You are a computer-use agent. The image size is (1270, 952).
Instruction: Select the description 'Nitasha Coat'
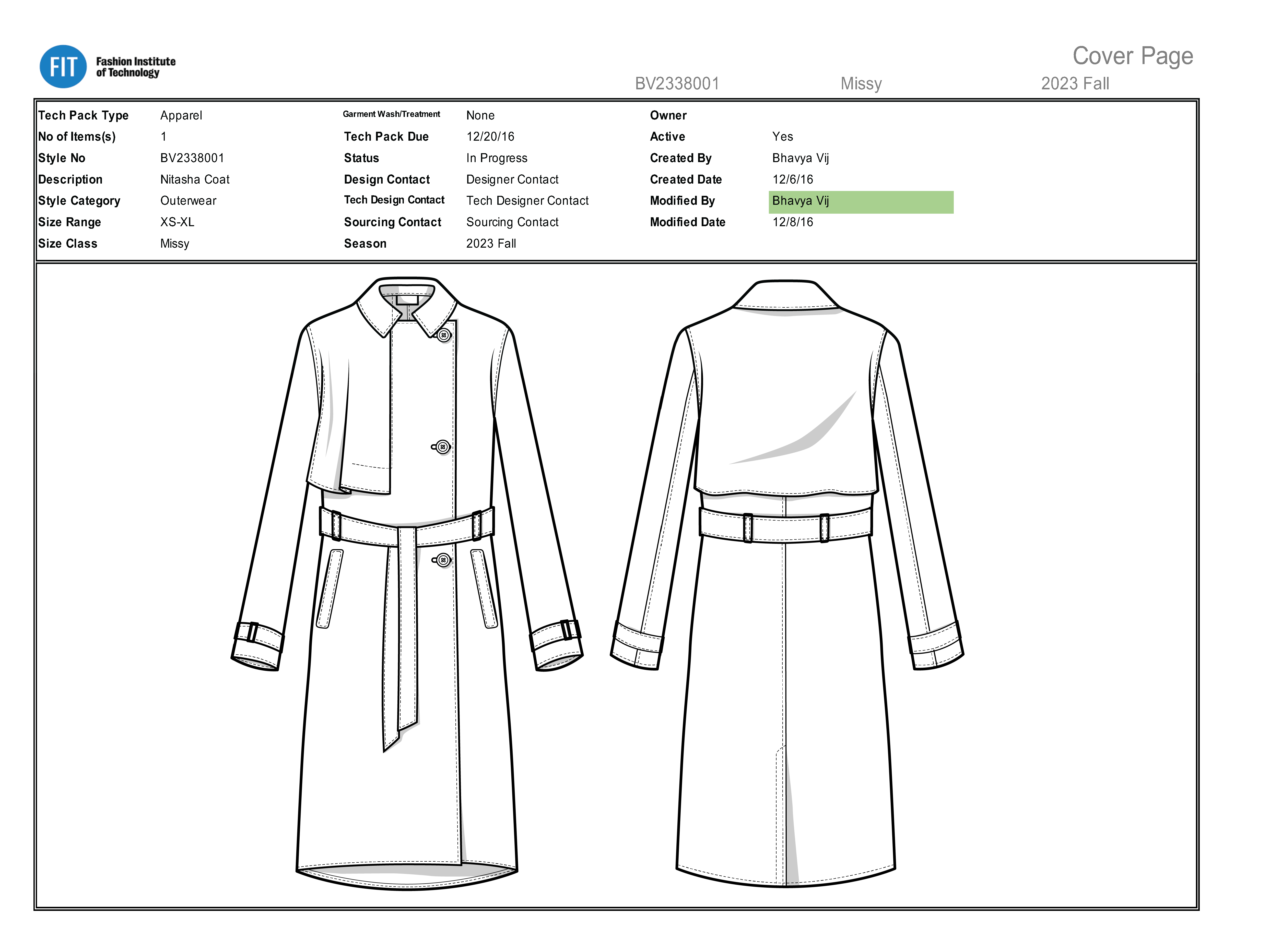(x=195, y=180)
